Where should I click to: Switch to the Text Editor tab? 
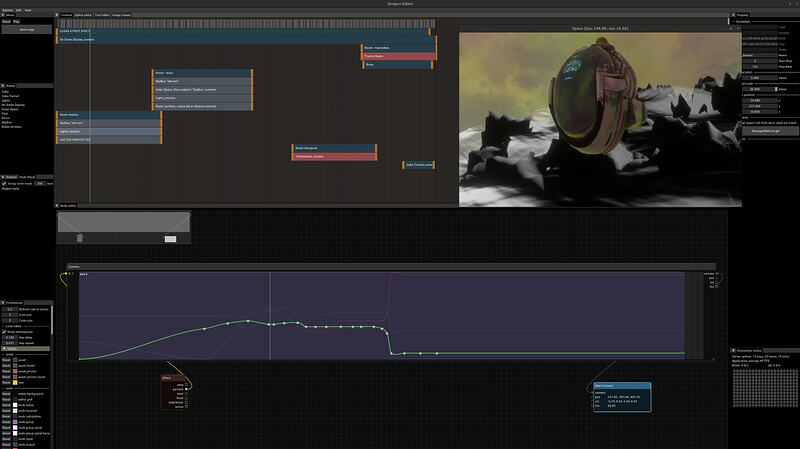tap(102, 15)
